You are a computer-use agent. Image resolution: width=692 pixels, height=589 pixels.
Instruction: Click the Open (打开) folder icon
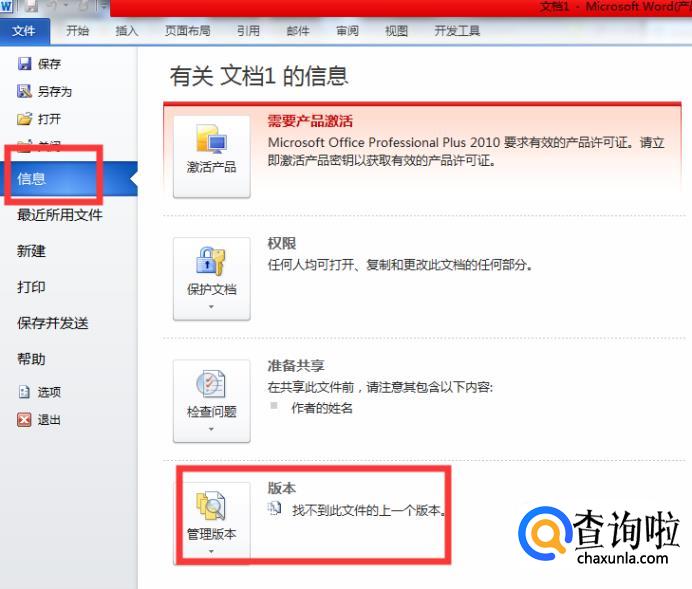pyautogui.click(x=25, y=119)
